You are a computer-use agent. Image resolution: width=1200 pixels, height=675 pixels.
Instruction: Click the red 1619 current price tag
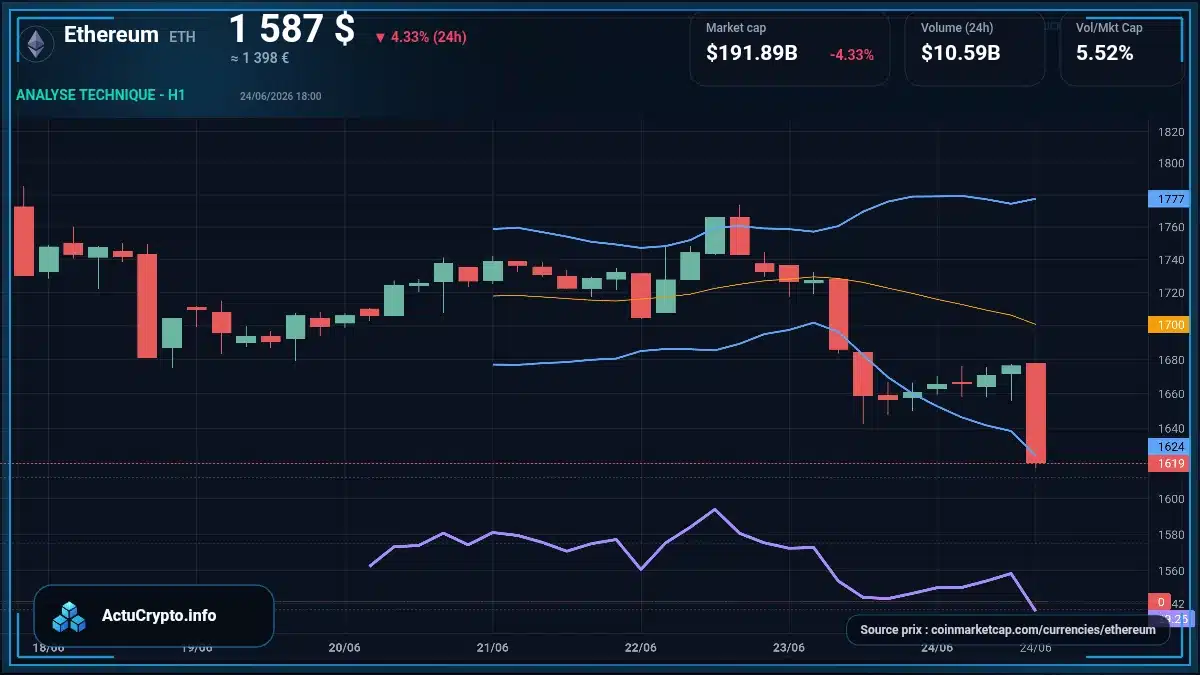pyautogui.click(x=1167, y=463)
